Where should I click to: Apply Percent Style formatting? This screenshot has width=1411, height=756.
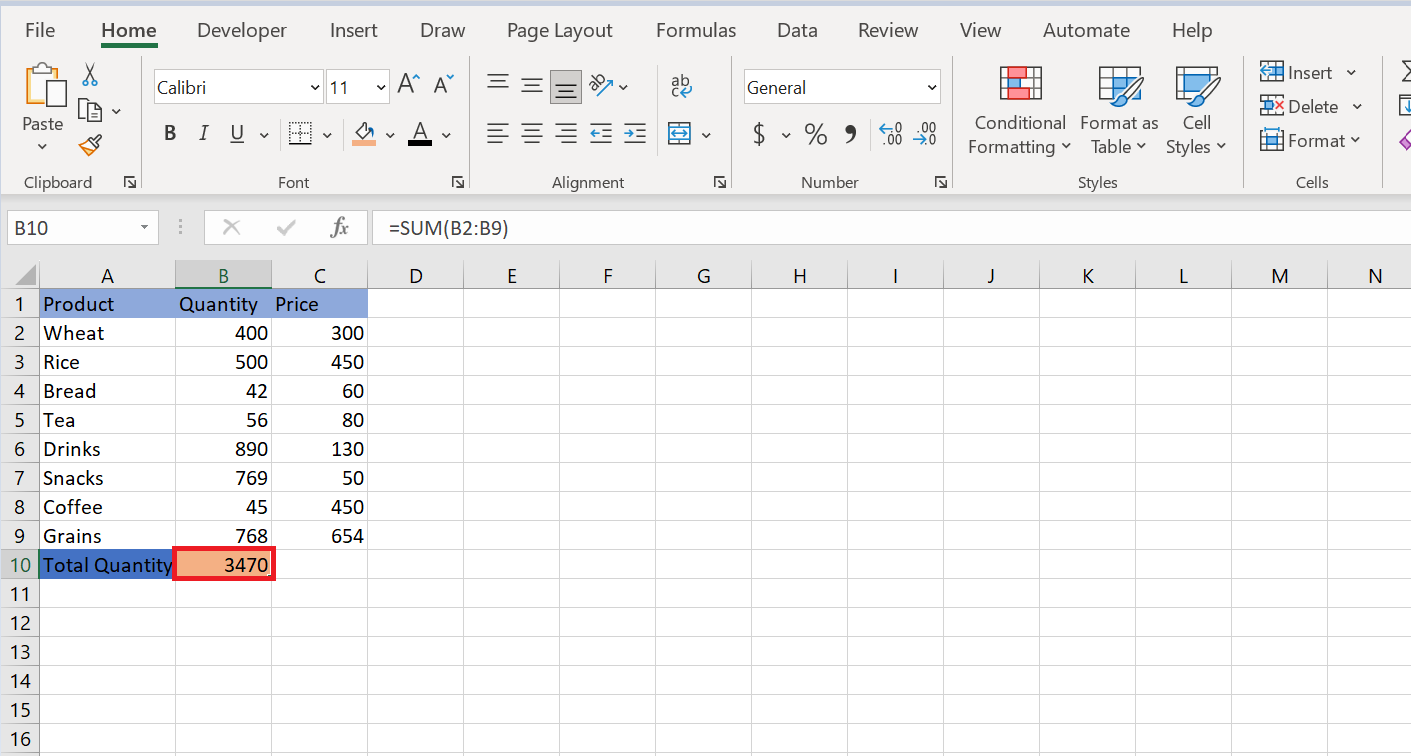(x=815, y=134)
